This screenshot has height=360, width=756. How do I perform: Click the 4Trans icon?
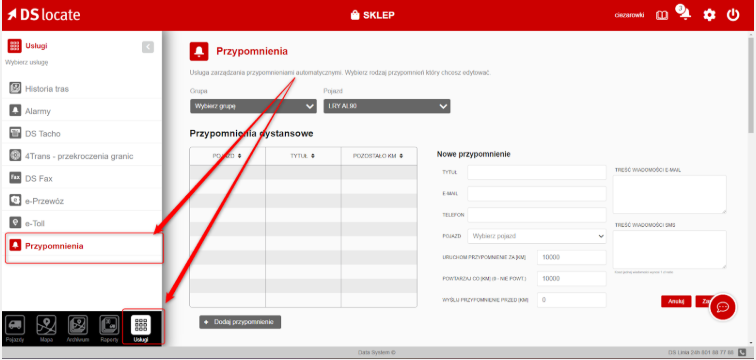[x=15, y=155]
